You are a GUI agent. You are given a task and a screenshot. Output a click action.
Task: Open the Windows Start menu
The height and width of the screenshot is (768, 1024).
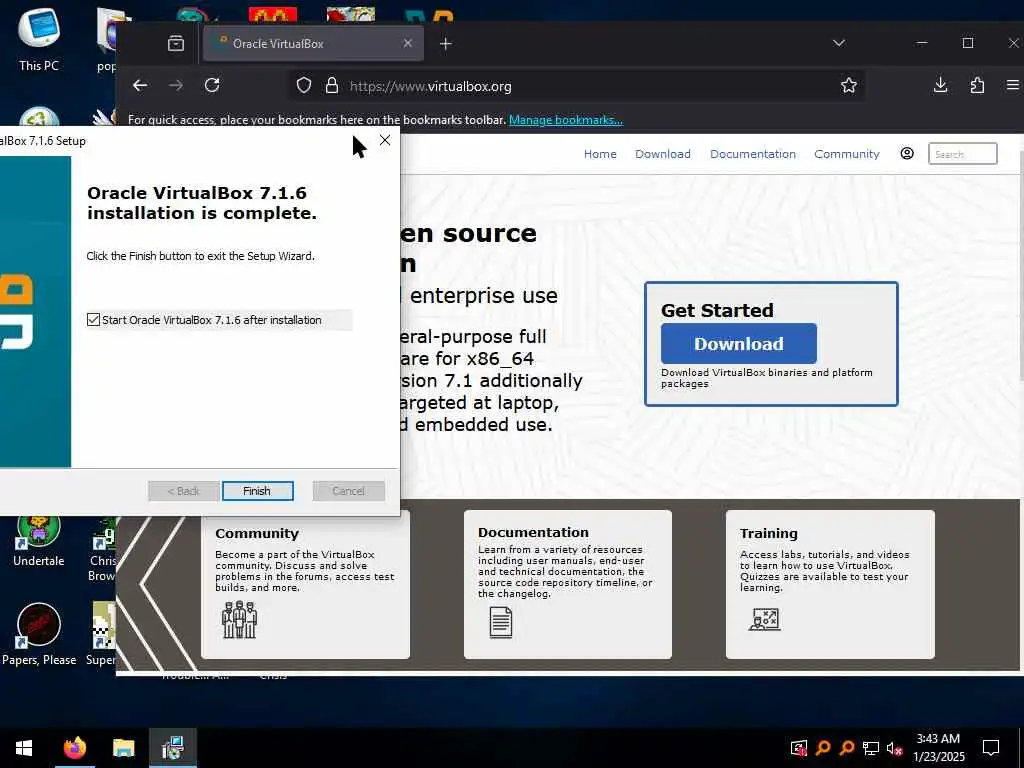pyautogui.click(x=24, y=748)
